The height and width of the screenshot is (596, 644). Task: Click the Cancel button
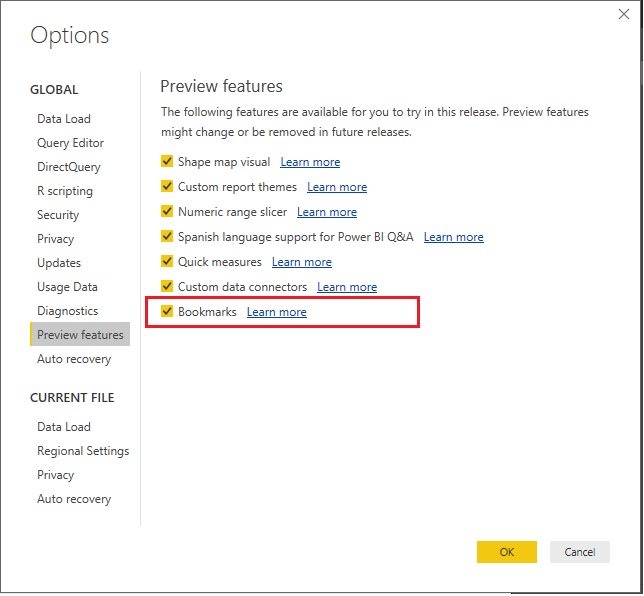tap(580, 552)
